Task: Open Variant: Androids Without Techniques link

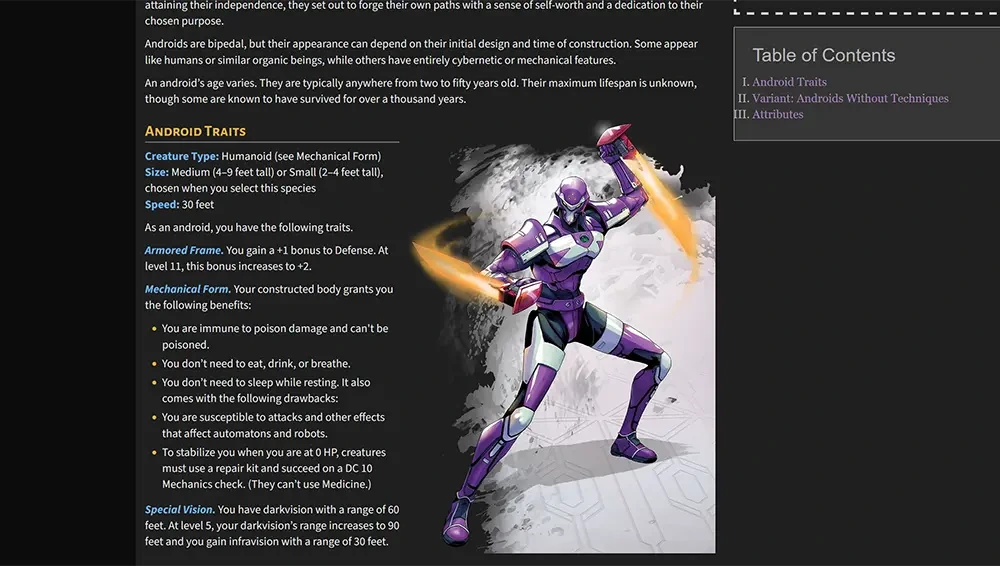Action: (850, 98)
